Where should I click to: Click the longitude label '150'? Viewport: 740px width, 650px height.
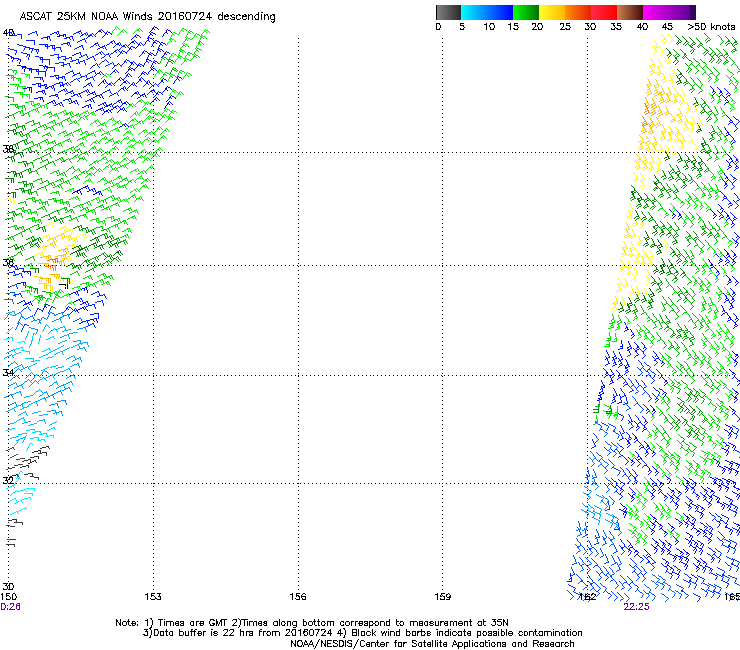8,597
